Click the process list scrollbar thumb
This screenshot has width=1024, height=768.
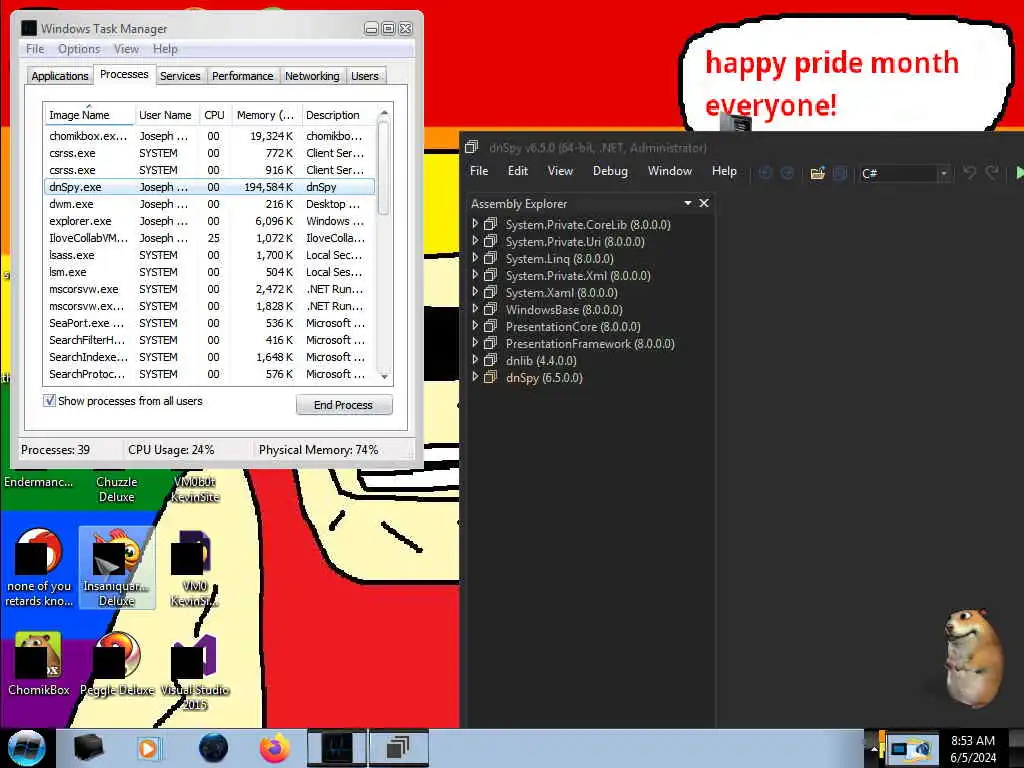coord(384,168)
